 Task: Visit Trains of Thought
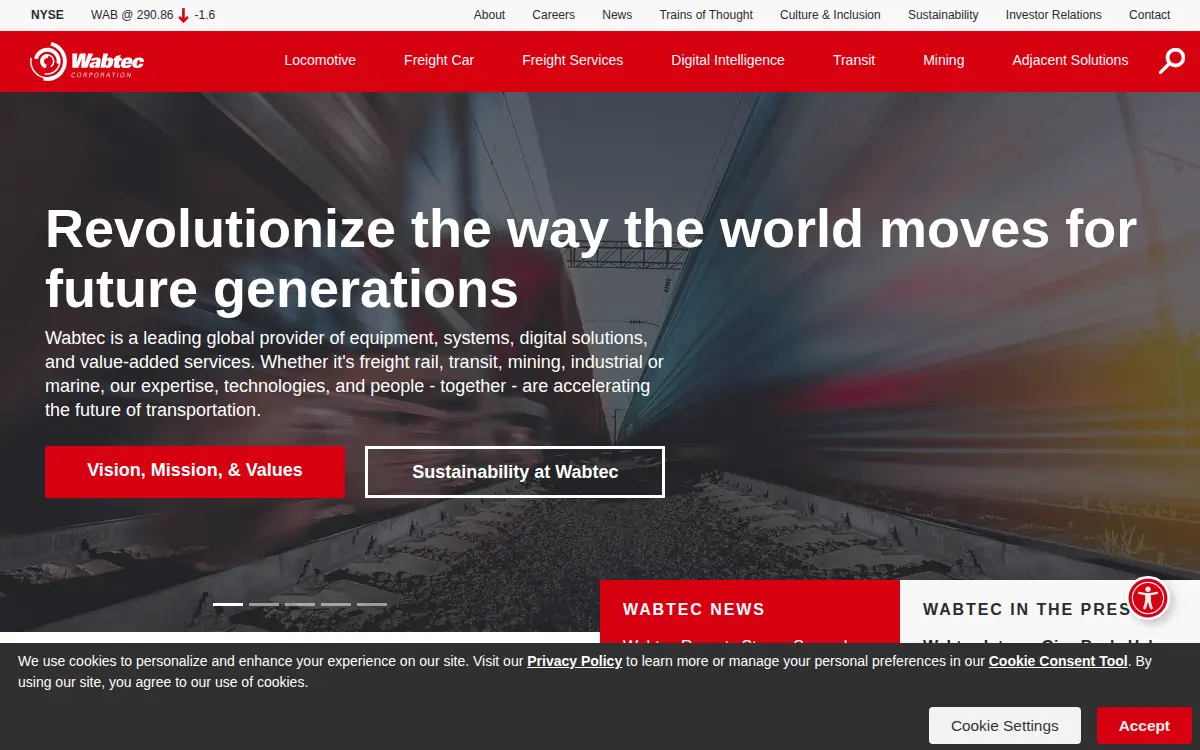pyautogui.click(x=706, y=15)
